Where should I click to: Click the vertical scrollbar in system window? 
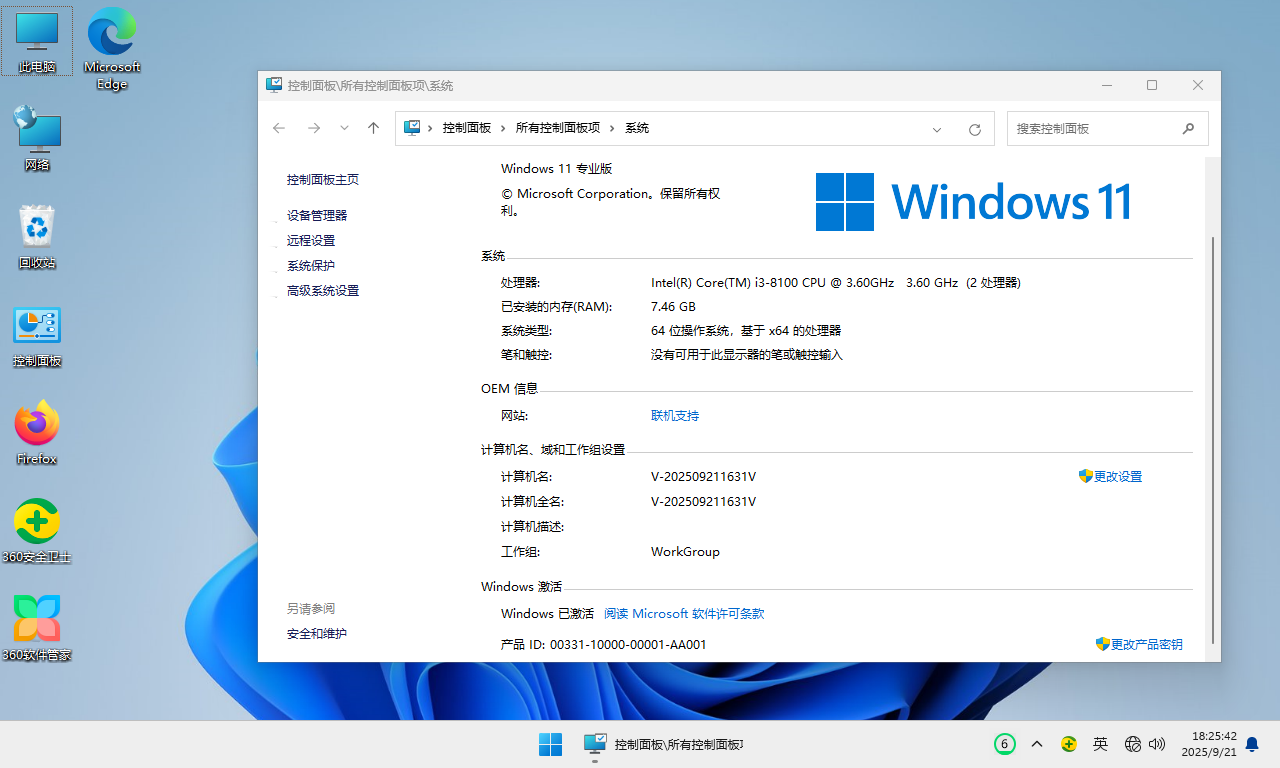1212,440
